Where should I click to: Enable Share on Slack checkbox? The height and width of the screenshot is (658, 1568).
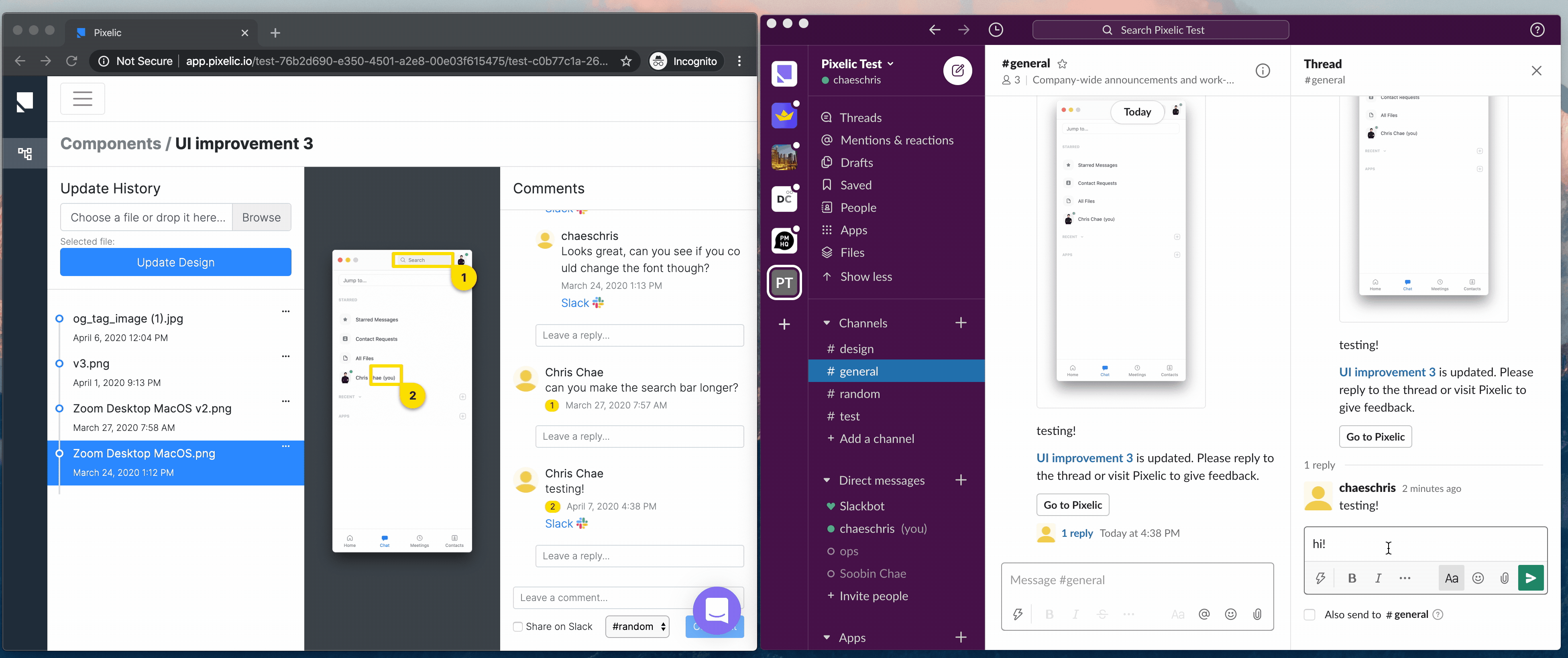point(517,627)
